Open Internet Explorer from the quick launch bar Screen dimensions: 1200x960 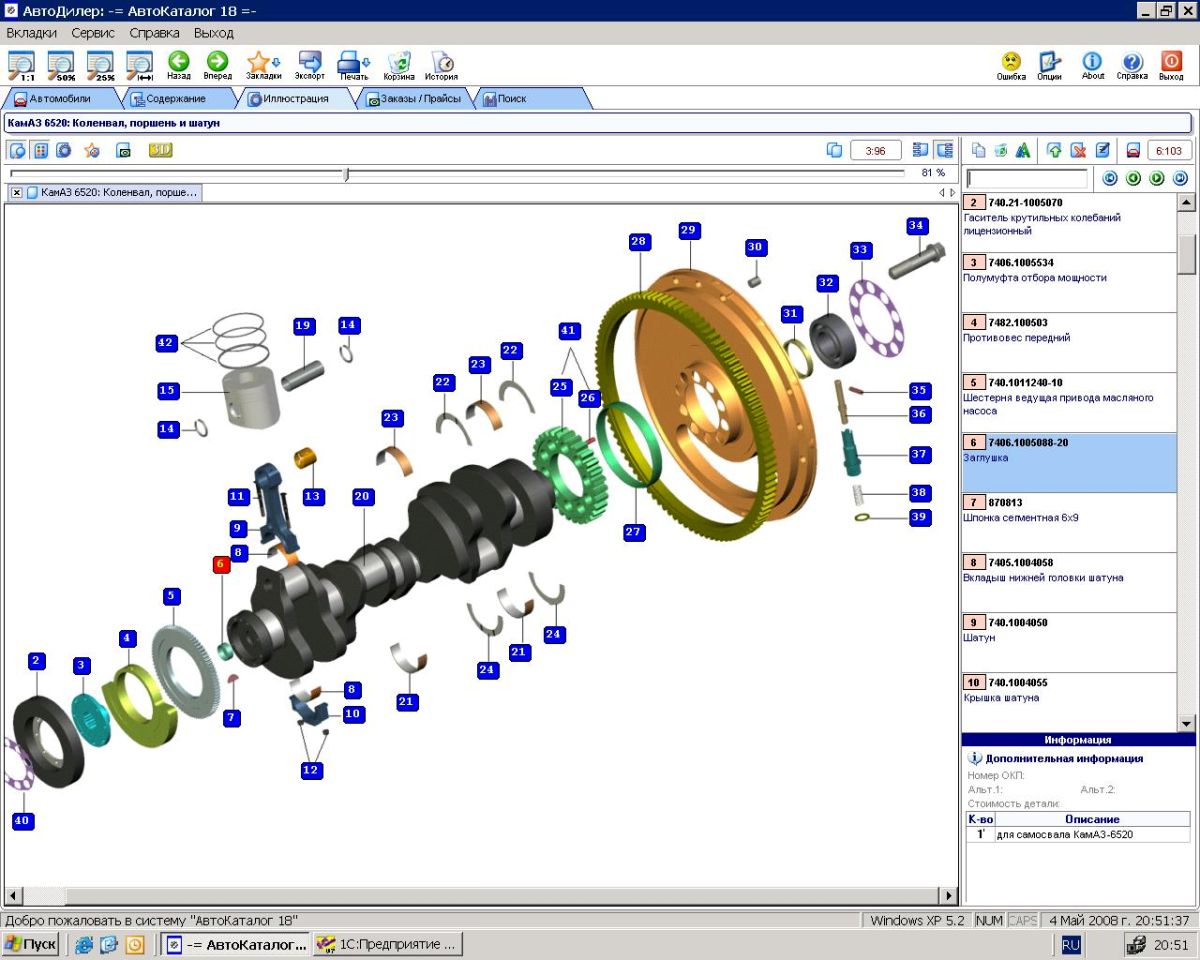click(x=84, y=944)
